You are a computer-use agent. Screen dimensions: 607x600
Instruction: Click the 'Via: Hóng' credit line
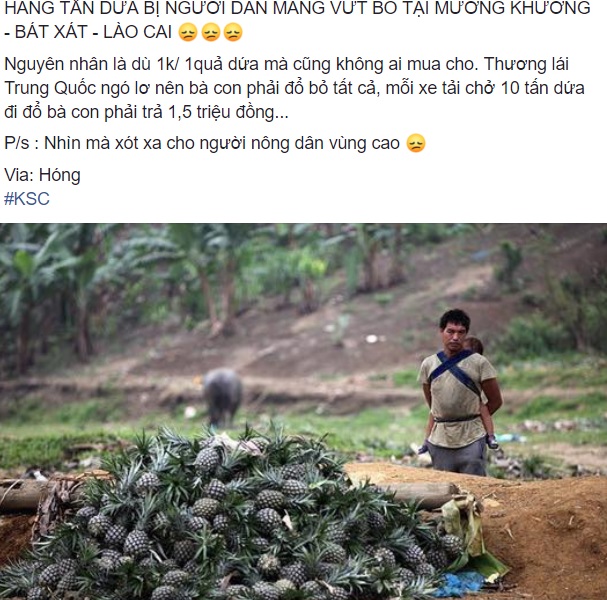[x=42, y=175]
